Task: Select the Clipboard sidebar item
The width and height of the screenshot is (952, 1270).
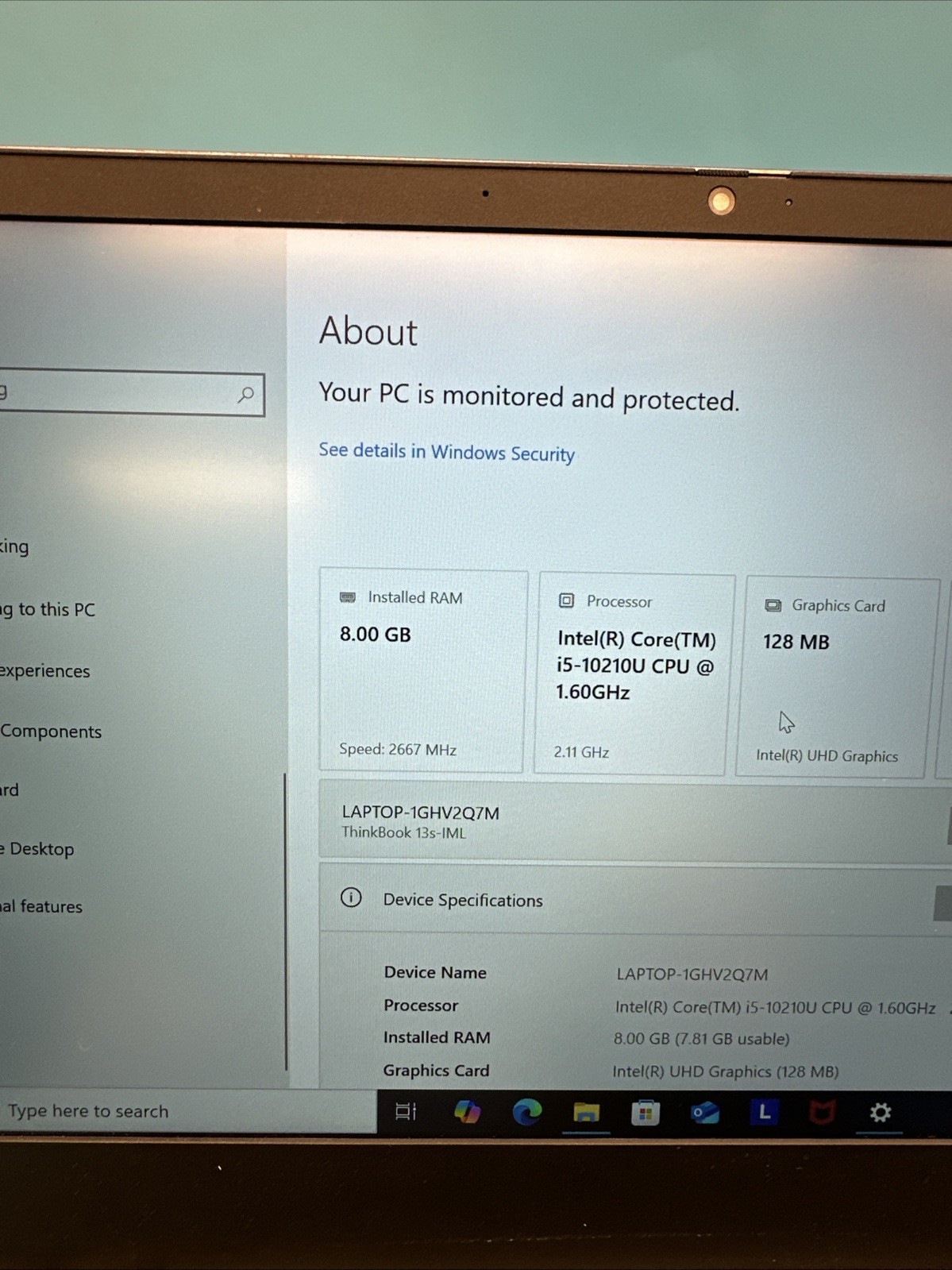Action: pos(10,789)
